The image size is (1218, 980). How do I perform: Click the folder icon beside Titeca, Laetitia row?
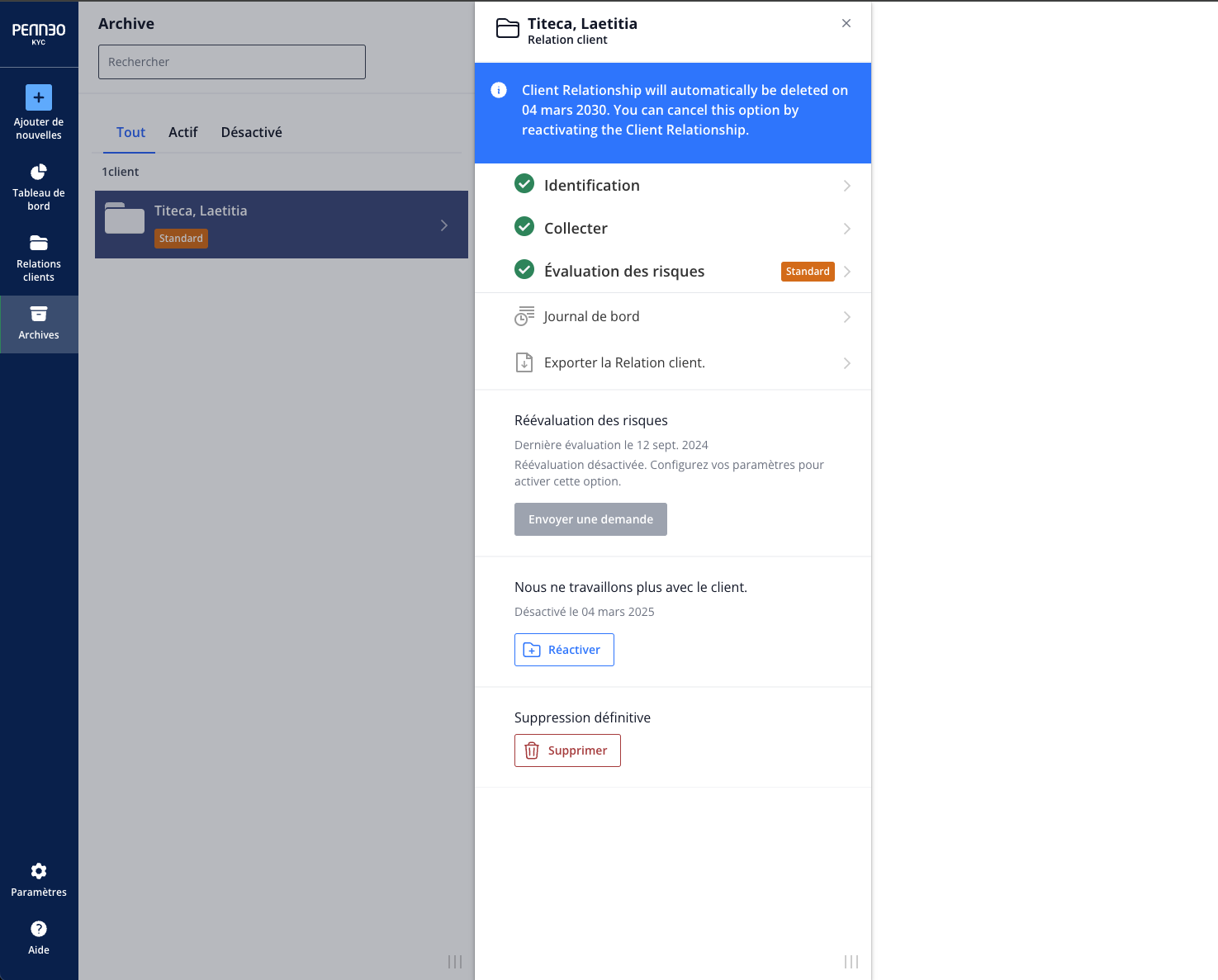point(125,218)
